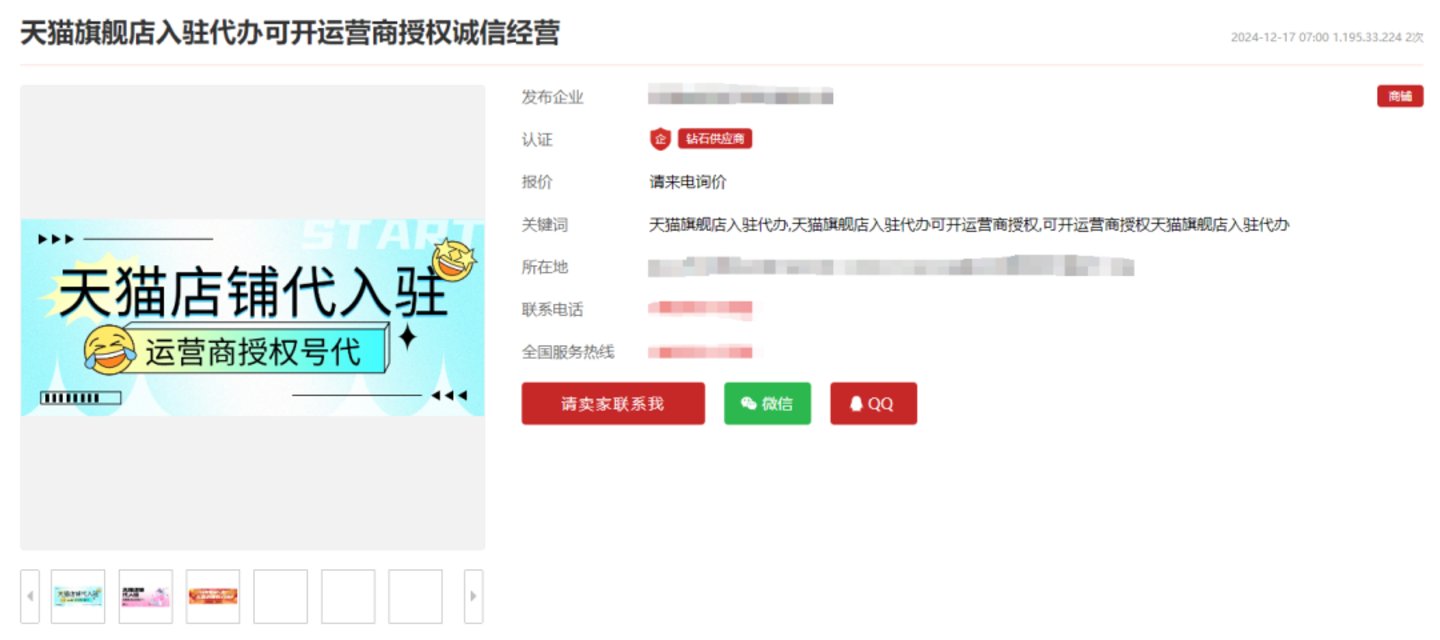Click the WeChat icon on green button
The image size is (1440, 640).
tap(748, 404)
